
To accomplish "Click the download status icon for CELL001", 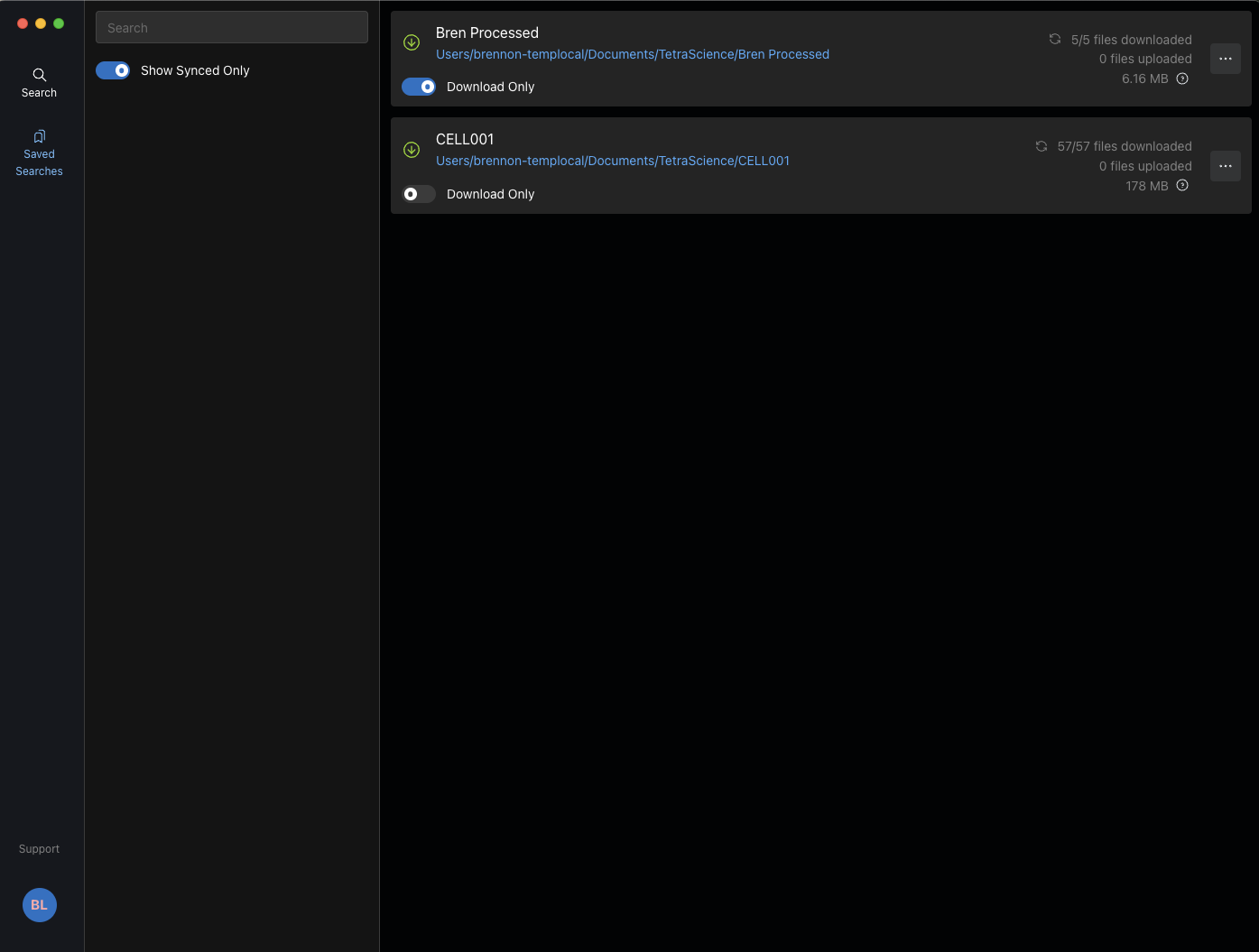I will (412, 150).
